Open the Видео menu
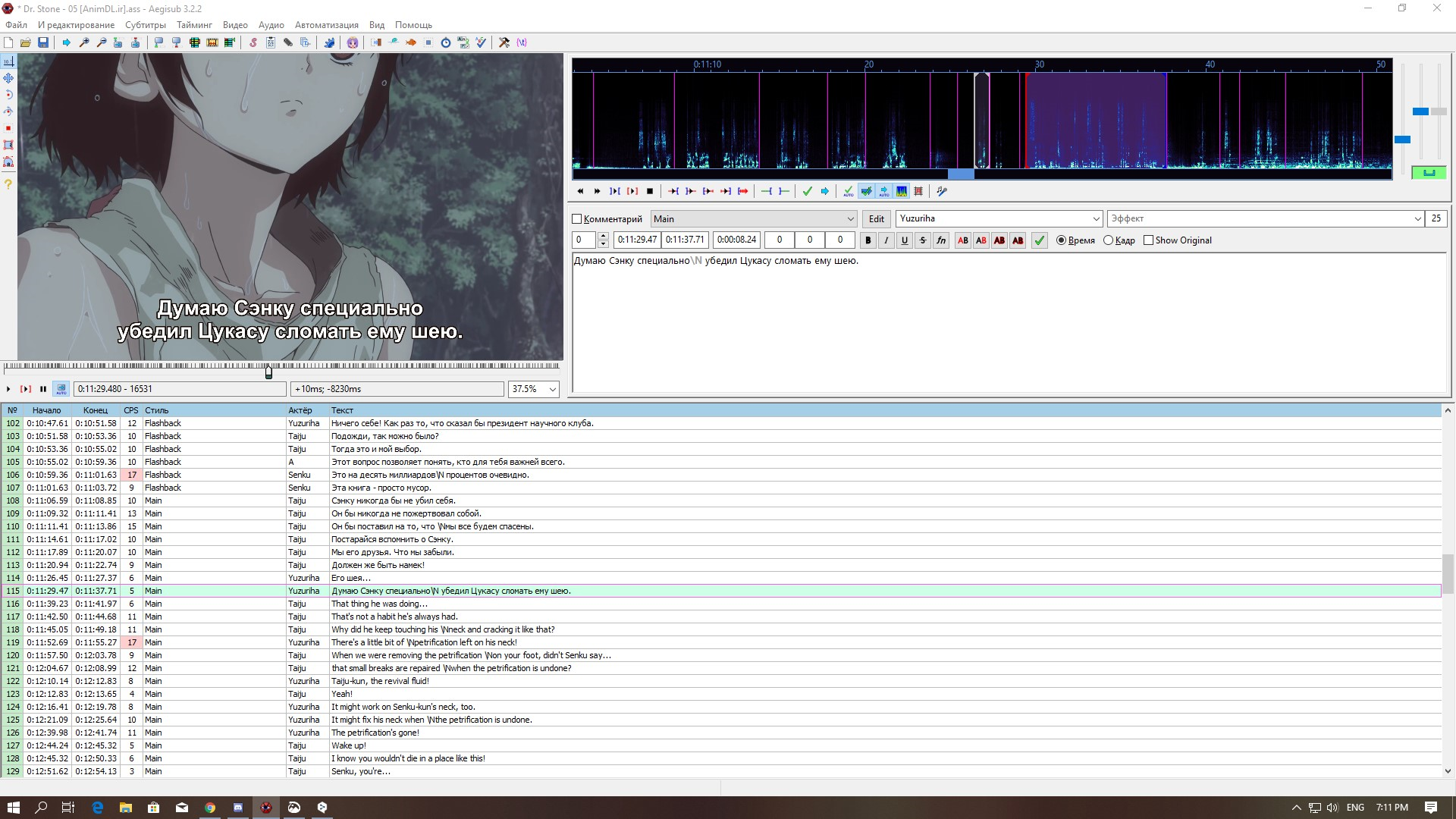1456x819 pixels. pos(235,25)
